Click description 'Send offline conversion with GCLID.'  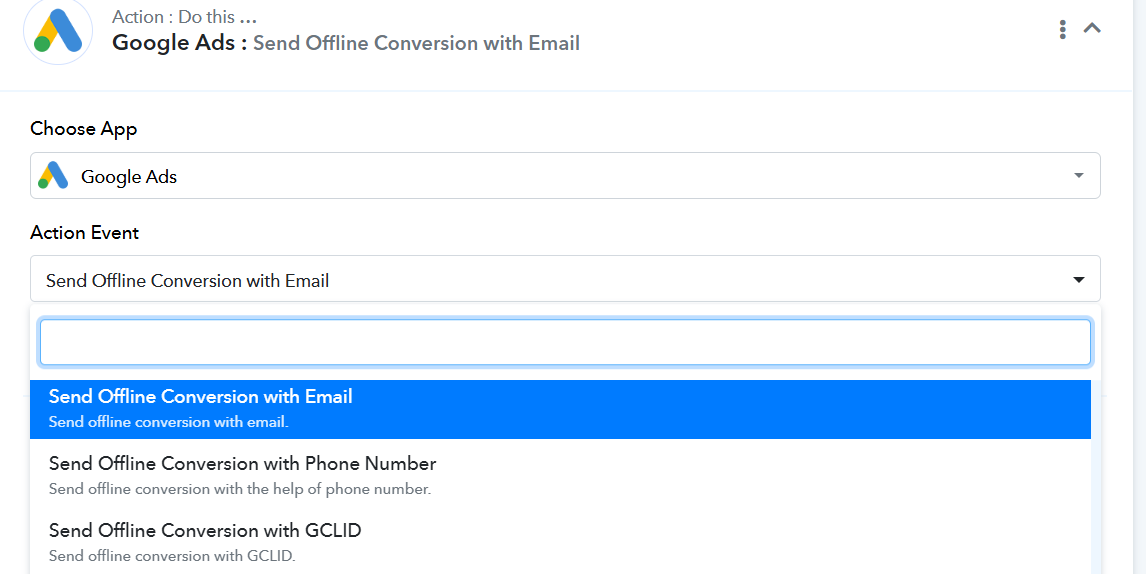tap(172, 556)
